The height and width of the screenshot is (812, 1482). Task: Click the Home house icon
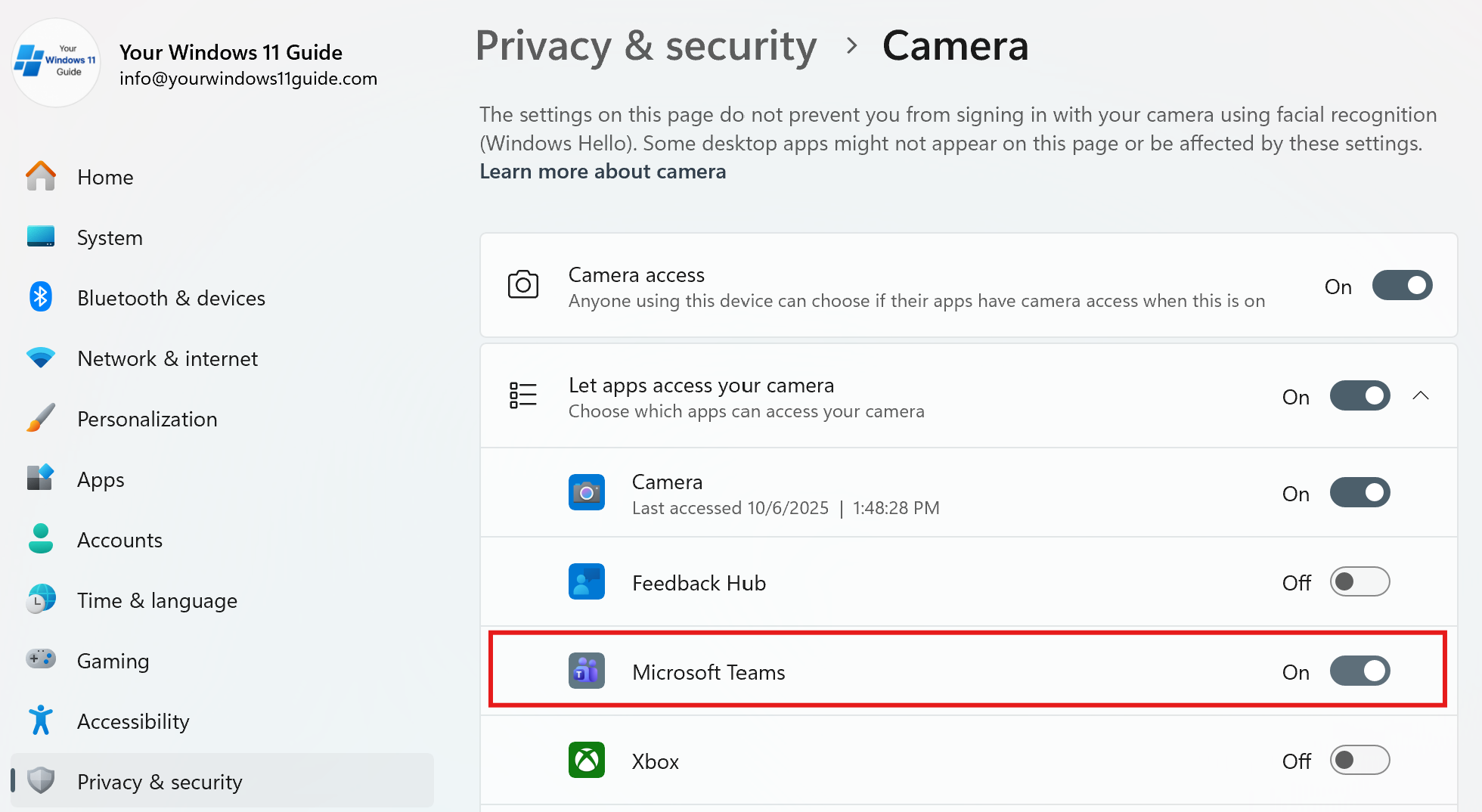[41, 176]
